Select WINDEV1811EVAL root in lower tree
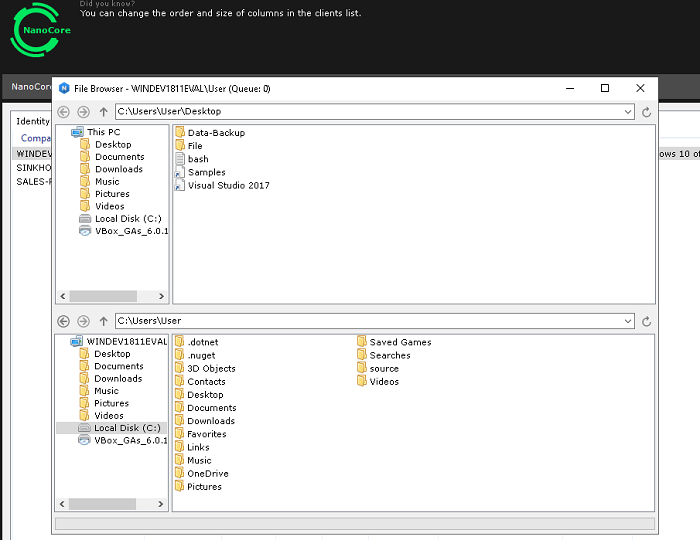This screenshot has width=700, height=540. pyautogui.click(x=126, y=341)
